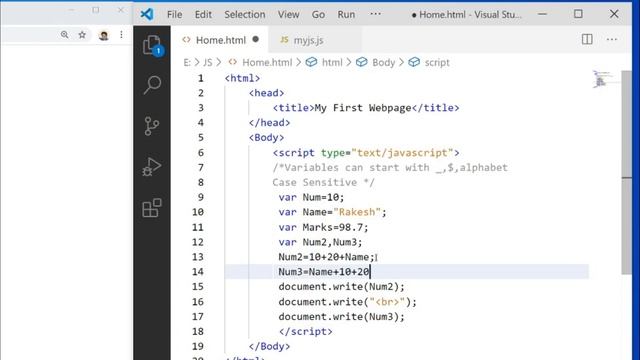Maximize the Visual Studio Code window
This screenshot has width=640, height=360.
point(578,14)
